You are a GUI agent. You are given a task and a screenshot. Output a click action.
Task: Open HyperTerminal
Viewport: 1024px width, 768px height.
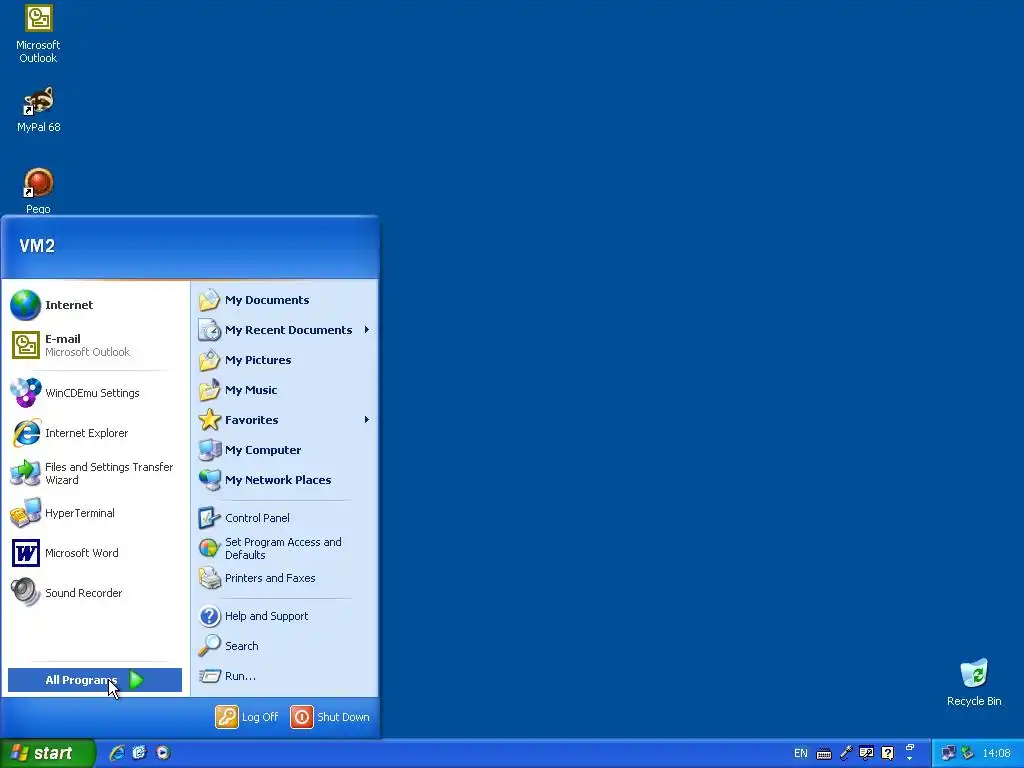pyautogui.click(x=95, y=513)
